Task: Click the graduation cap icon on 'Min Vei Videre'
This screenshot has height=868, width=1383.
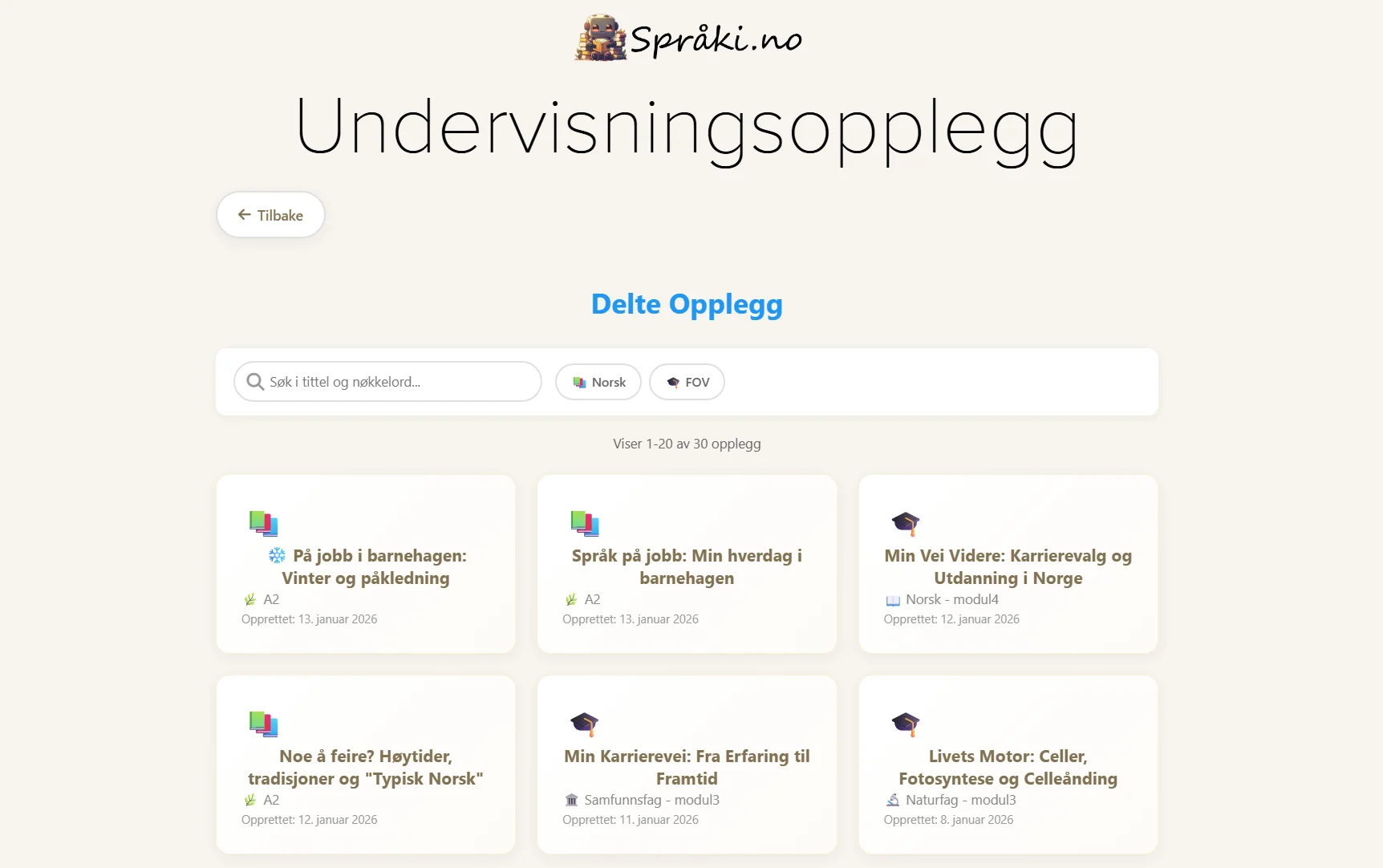Action: (906, 523)
